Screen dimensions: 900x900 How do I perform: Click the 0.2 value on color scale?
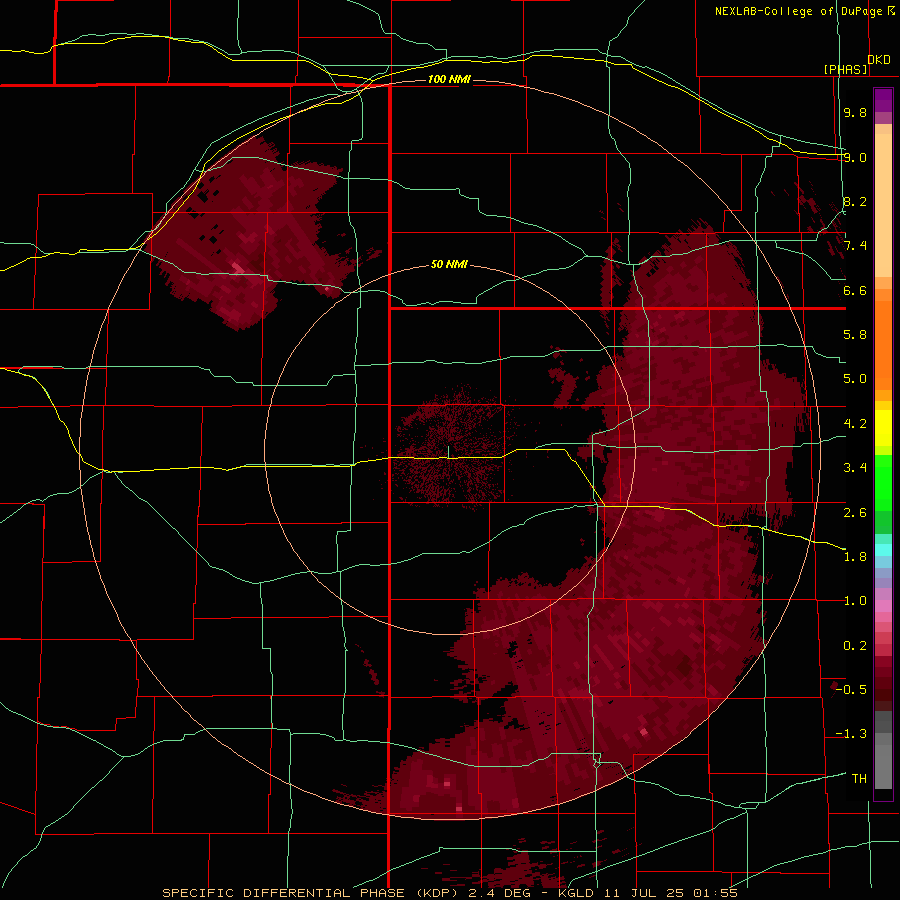(855, 646)
